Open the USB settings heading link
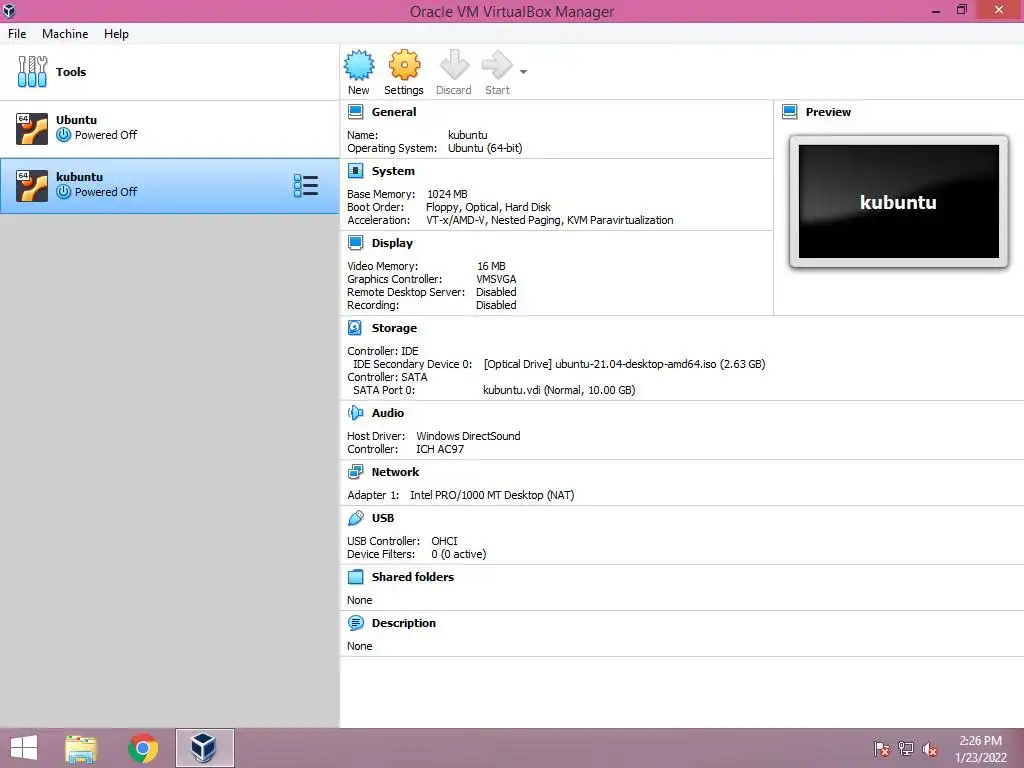The height and width of the screenshot is (768, 1024). pos(383,518)
